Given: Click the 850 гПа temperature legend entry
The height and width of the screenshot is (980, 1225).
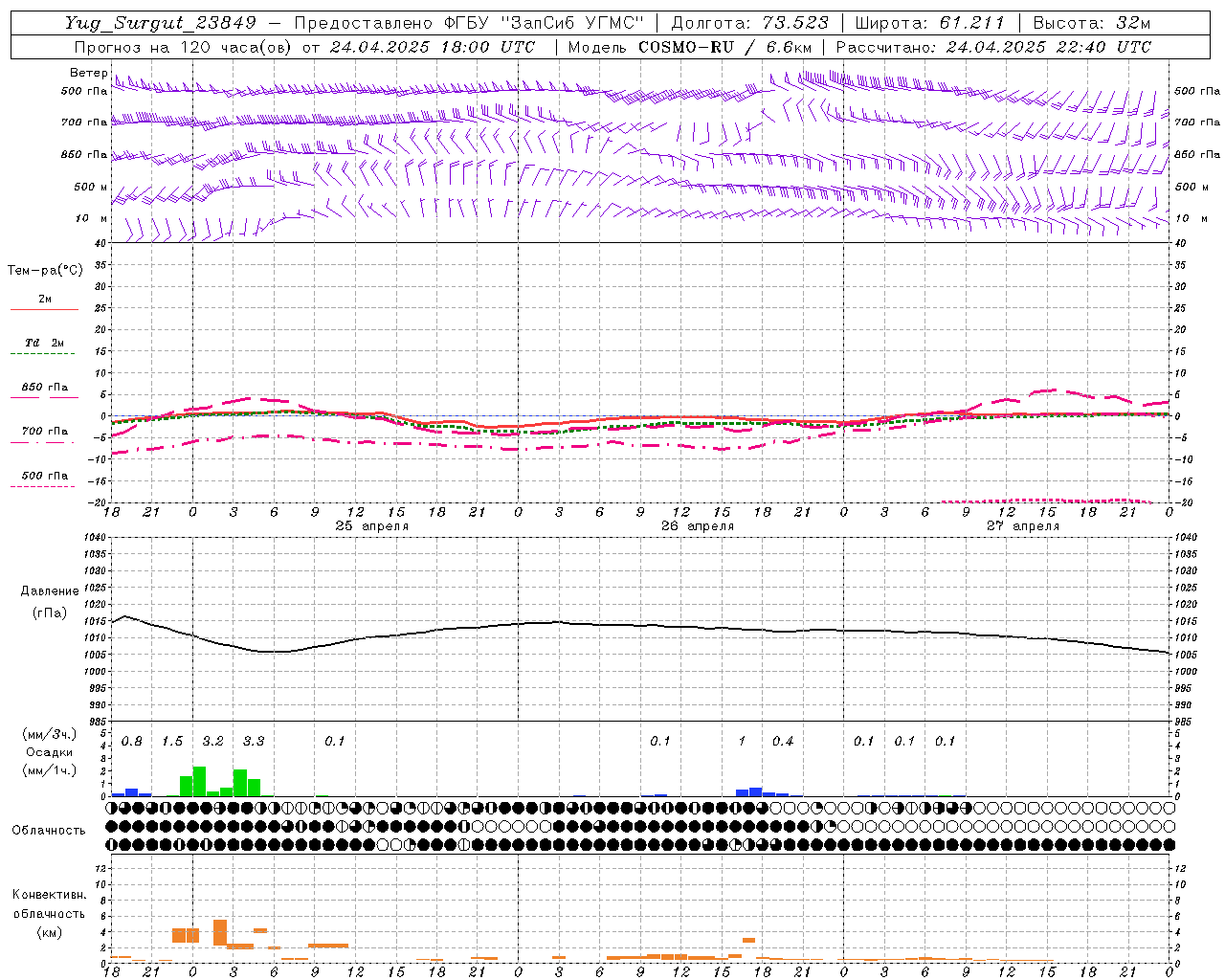Looking at the screenshot, I should click(x=44, y=388).
